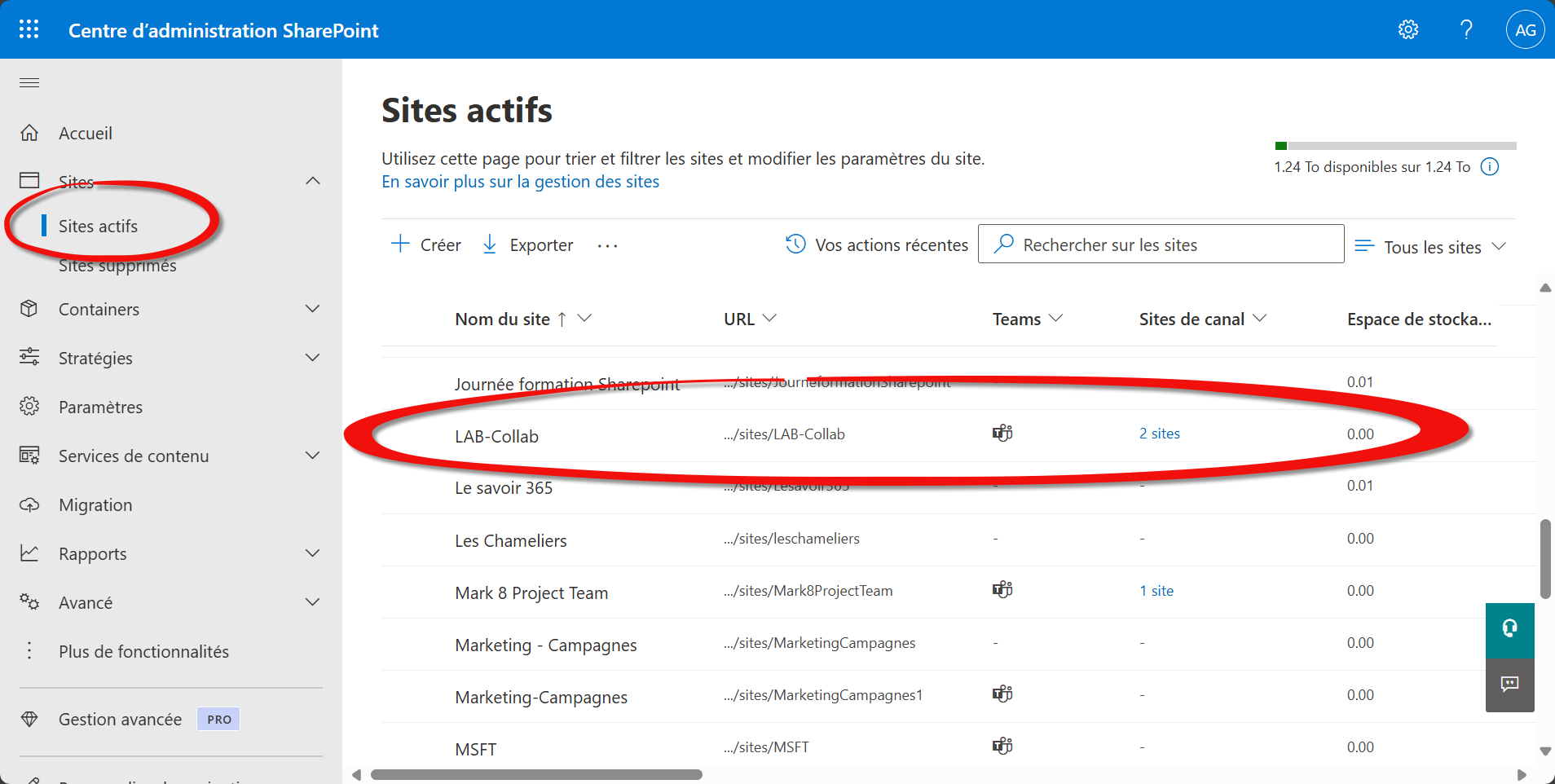Open the settings gear in header

click(1407, 30)
